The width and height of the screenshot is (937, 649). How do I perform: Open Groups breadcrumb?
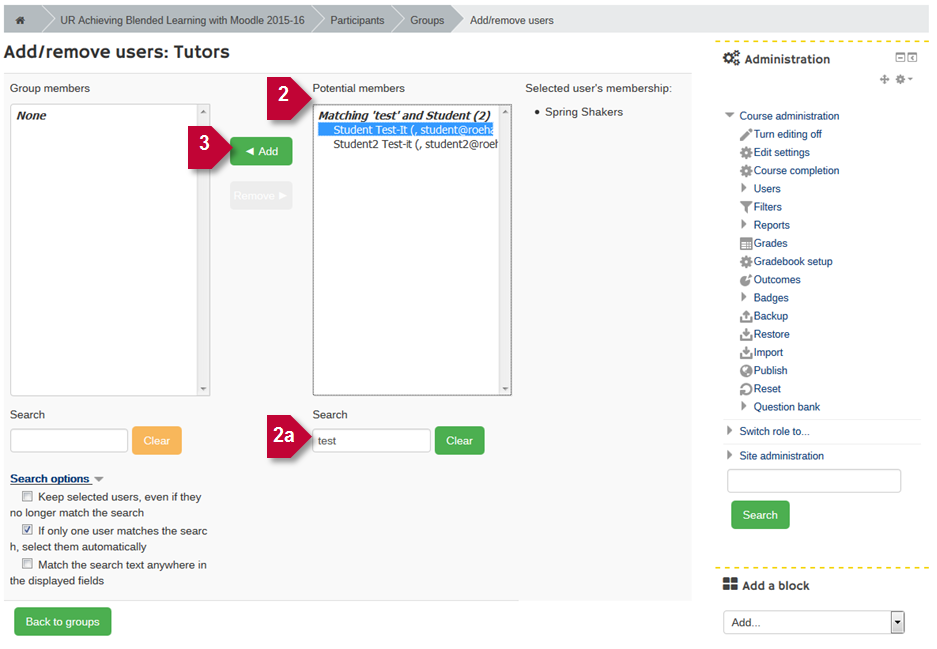click(427, 20)
